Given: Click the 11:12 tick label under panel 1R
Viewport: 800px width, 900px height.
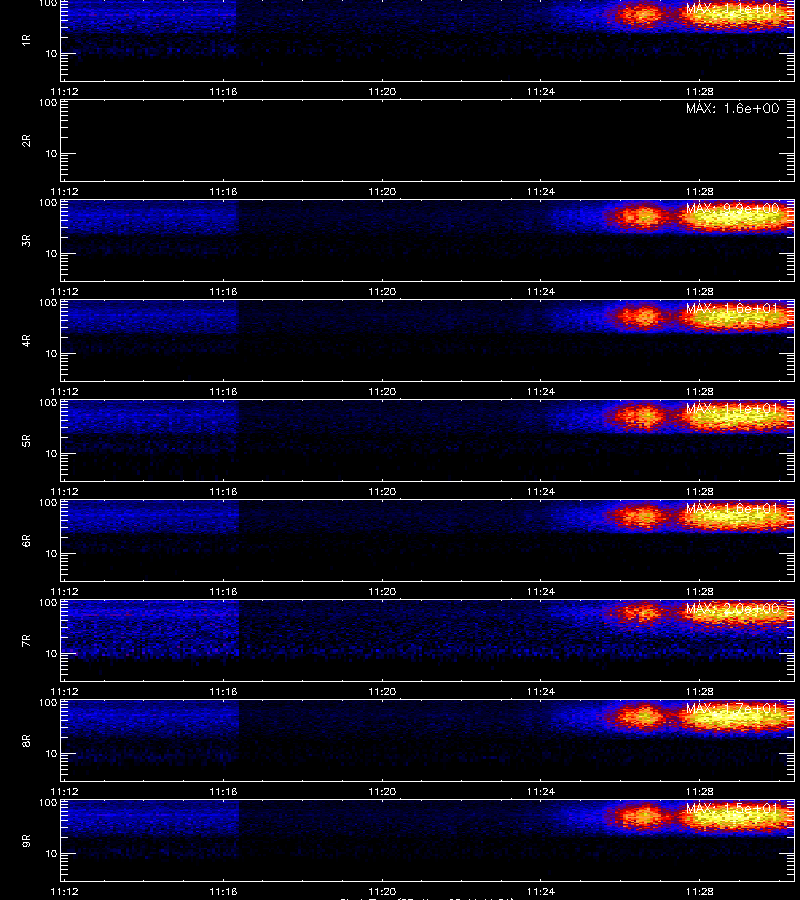Looking at the screenshot, I should click(x=64, y=91).
